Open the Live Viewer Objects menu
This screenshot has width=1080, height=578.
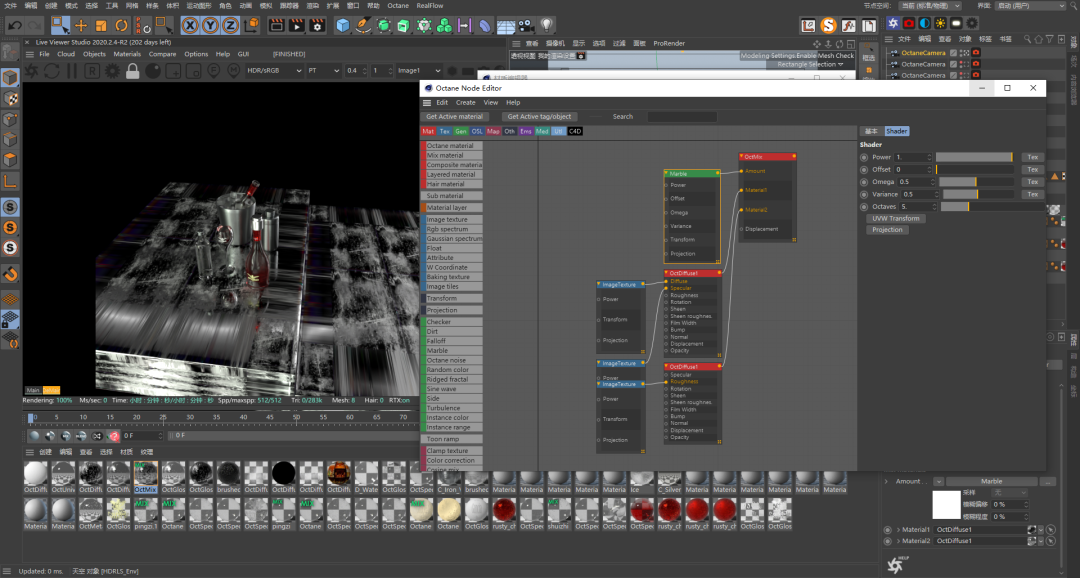[94, 54]
